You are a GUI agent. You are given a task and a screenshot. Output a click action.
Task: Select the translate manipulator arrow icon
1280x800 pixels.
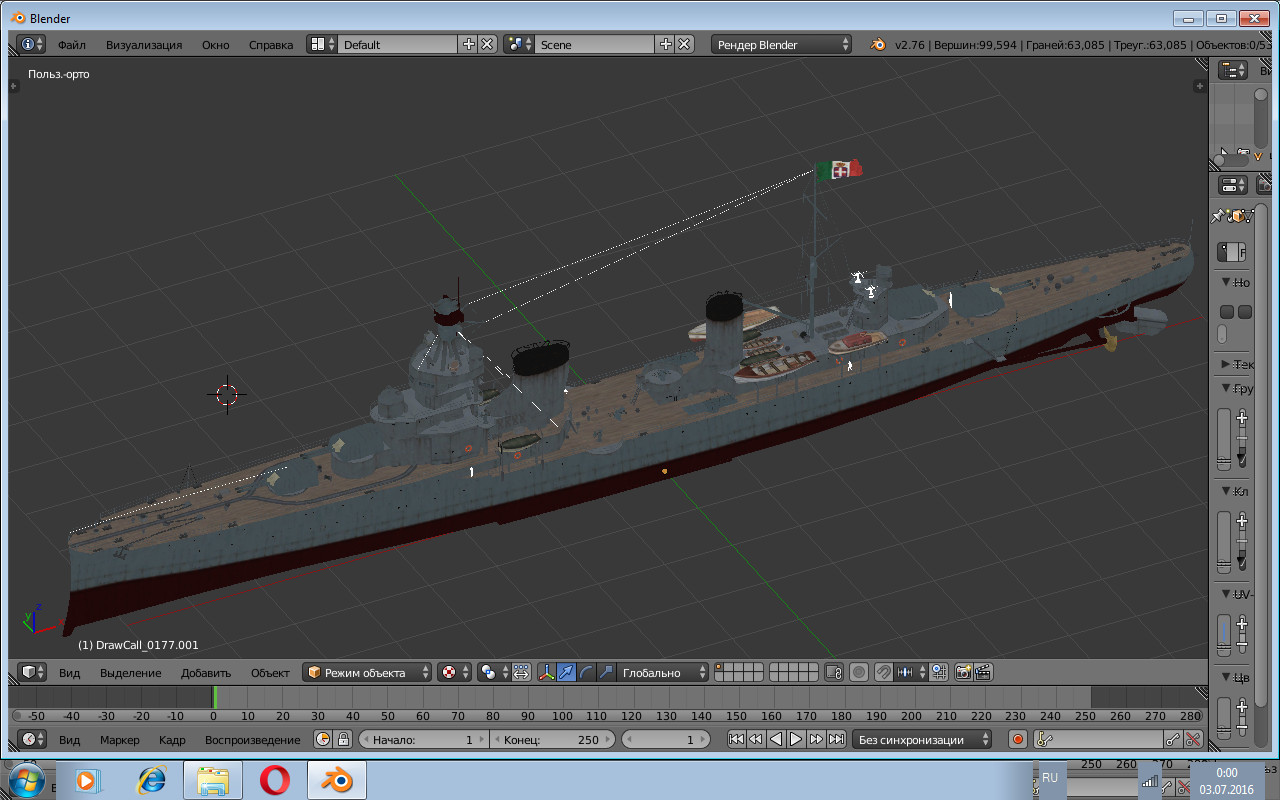[x=567, y=672]
